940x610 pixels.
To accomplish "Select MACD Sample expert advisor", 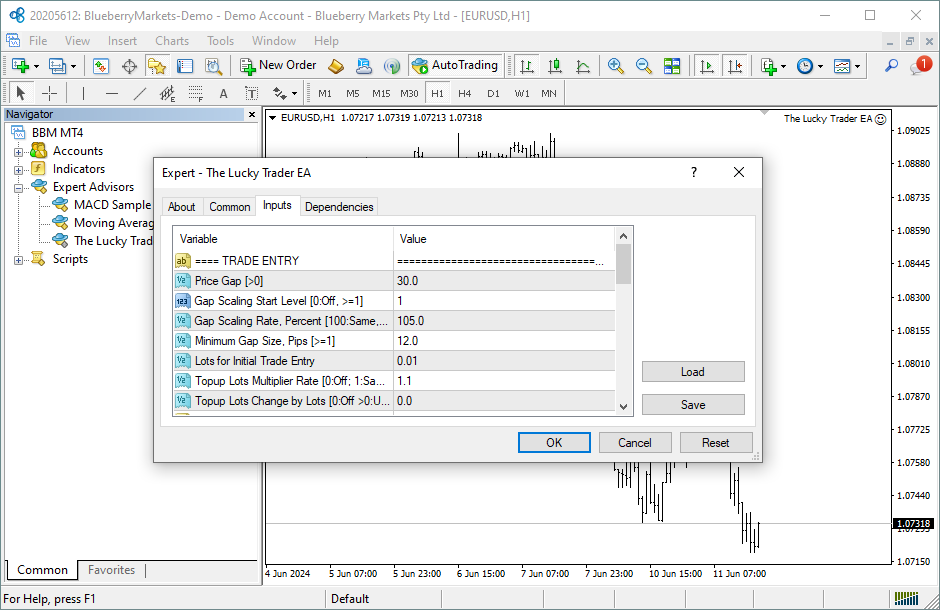I will coord(112,205).
